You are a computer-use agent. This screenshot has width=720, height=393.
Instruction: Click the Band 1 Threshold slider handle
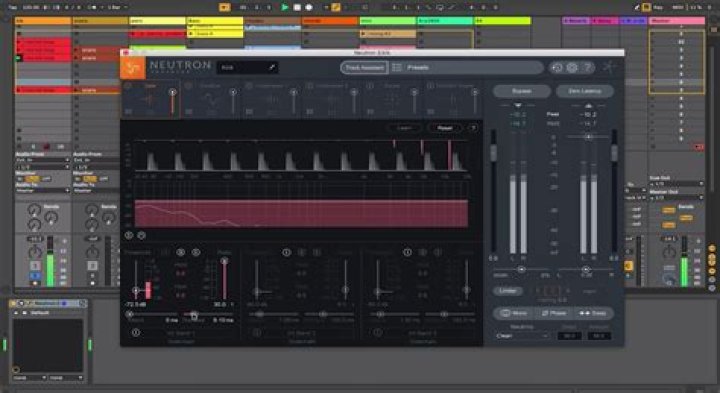135,290
